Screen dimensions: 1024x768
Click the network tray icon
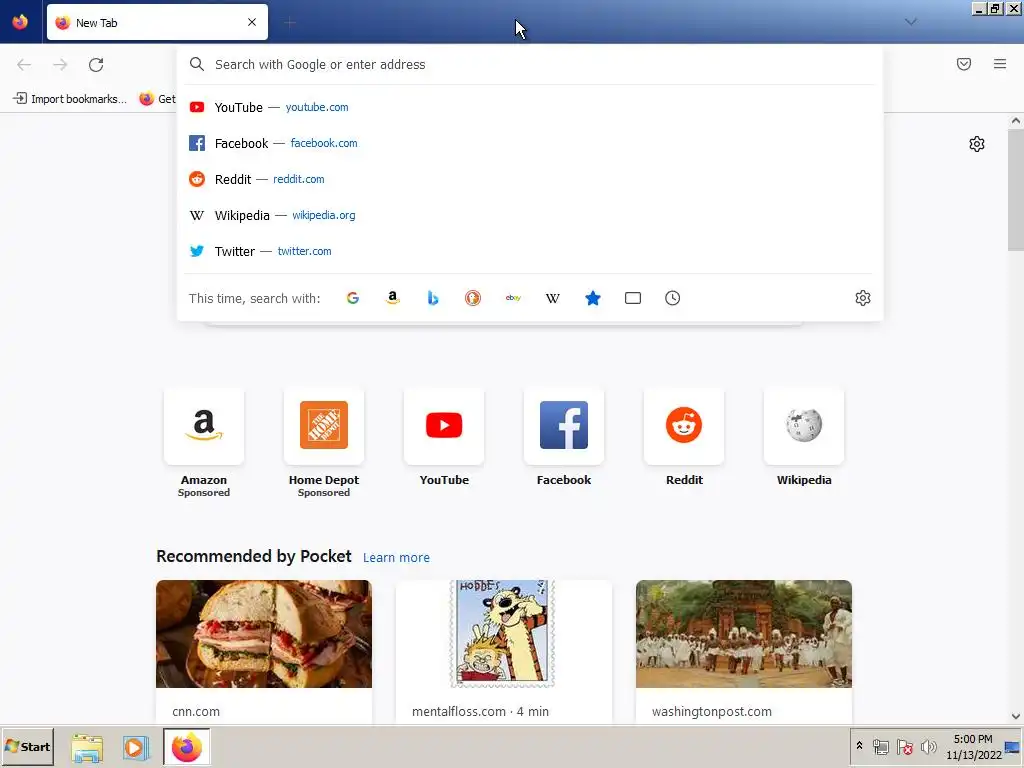coord(881,747)
